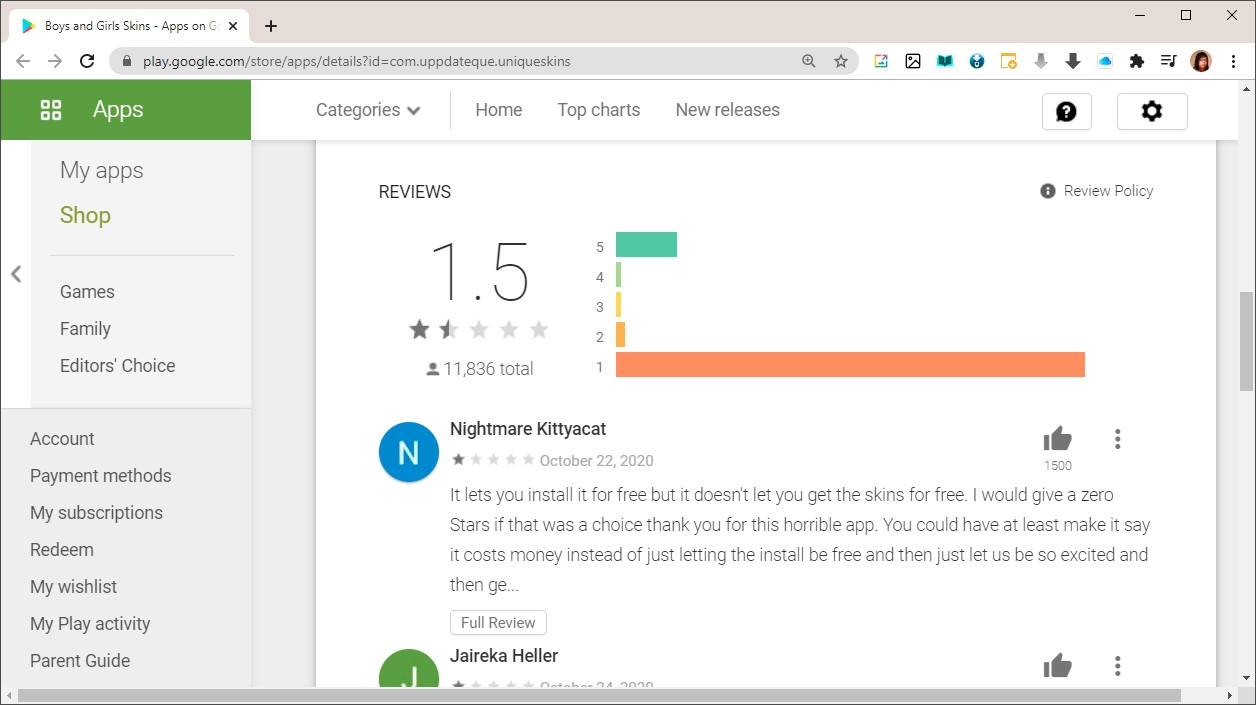Click the grey download arrow extension icon
This screenshot has height=705, width=1256.
[x=1041, y=61]
